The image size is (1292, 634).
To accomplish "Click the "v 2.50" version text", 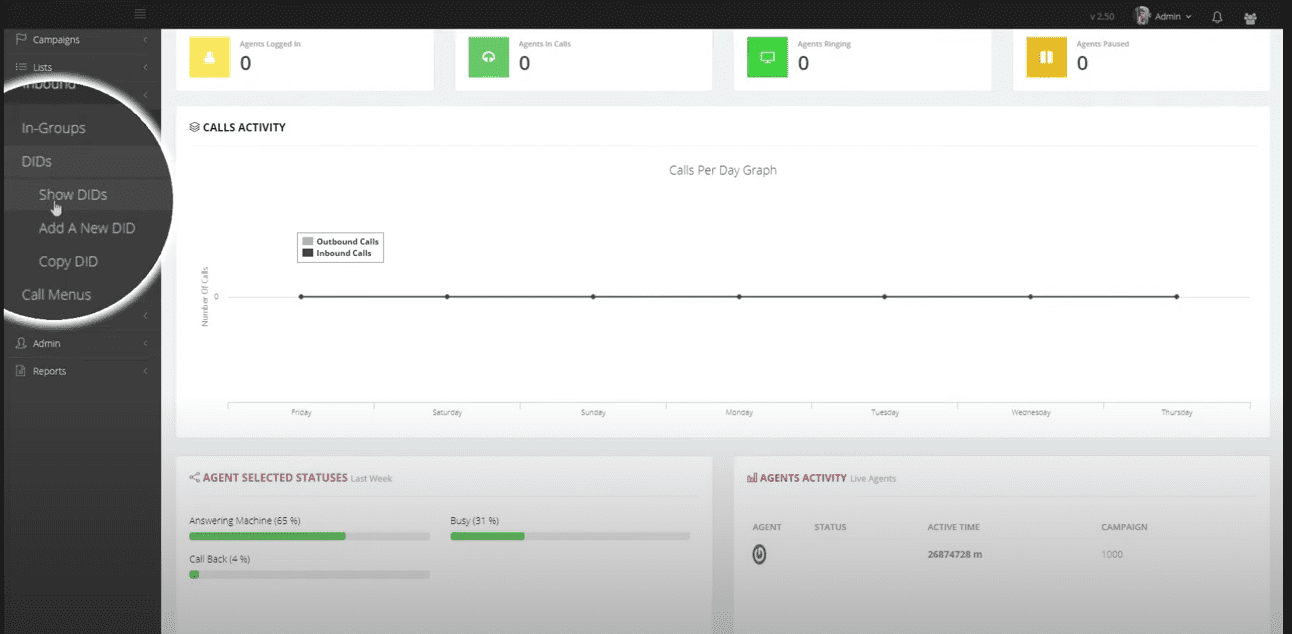I will [1102, 17].
